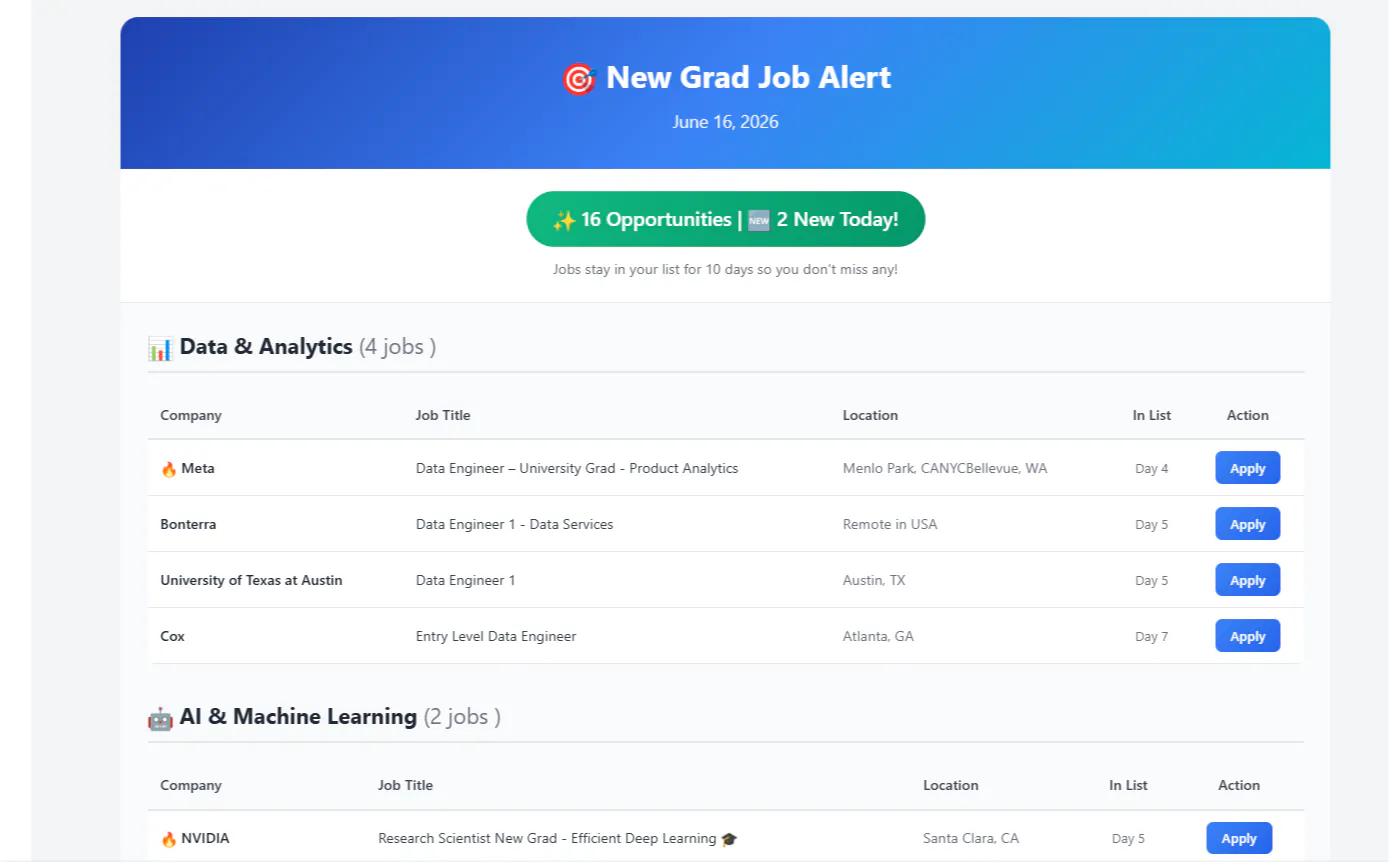
Task: Click the Austin, TX location
Action: tap(874, 580)
